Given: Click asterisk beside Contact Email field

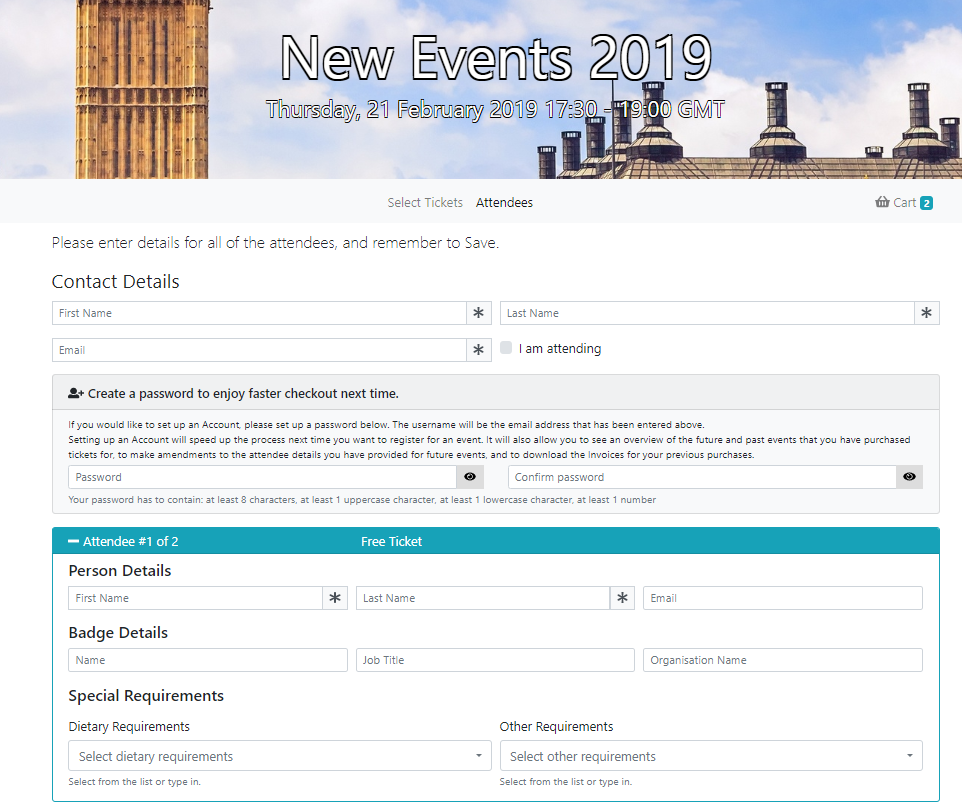Looking at the screenshot, I should pos(479,350).
